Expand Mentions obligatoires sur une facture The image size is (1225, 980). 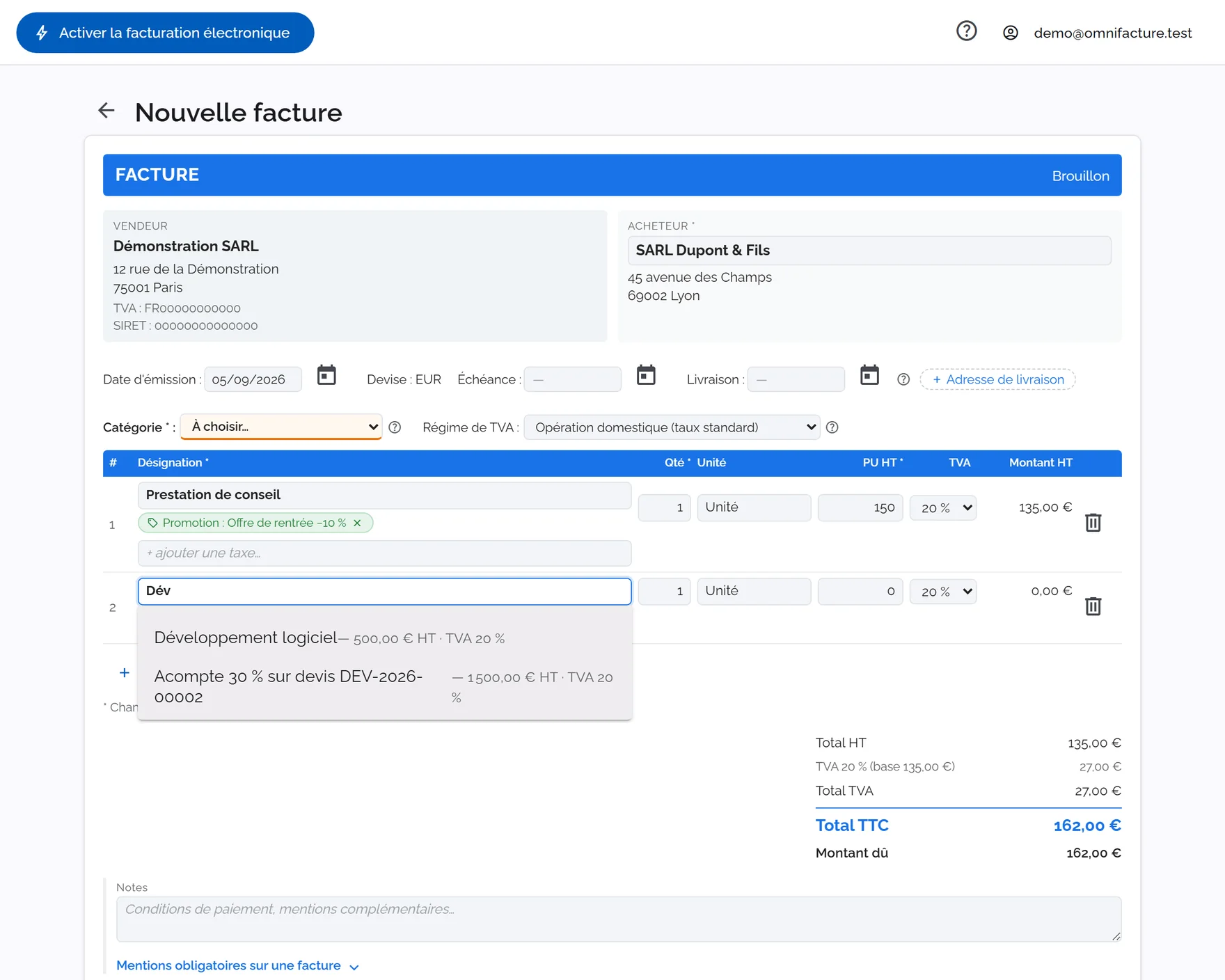coord(237,965)
